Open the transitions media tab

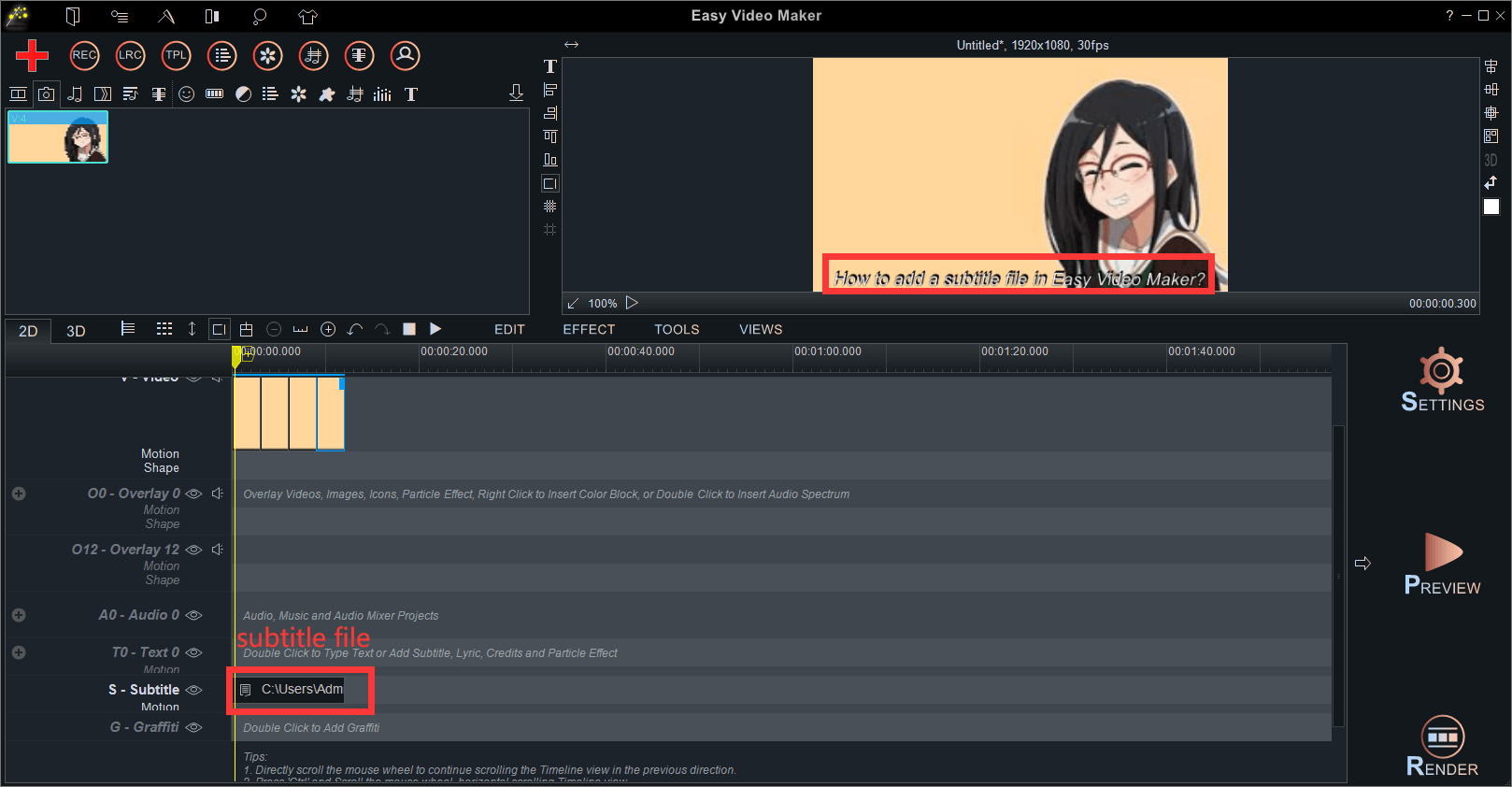pos(103,93)
